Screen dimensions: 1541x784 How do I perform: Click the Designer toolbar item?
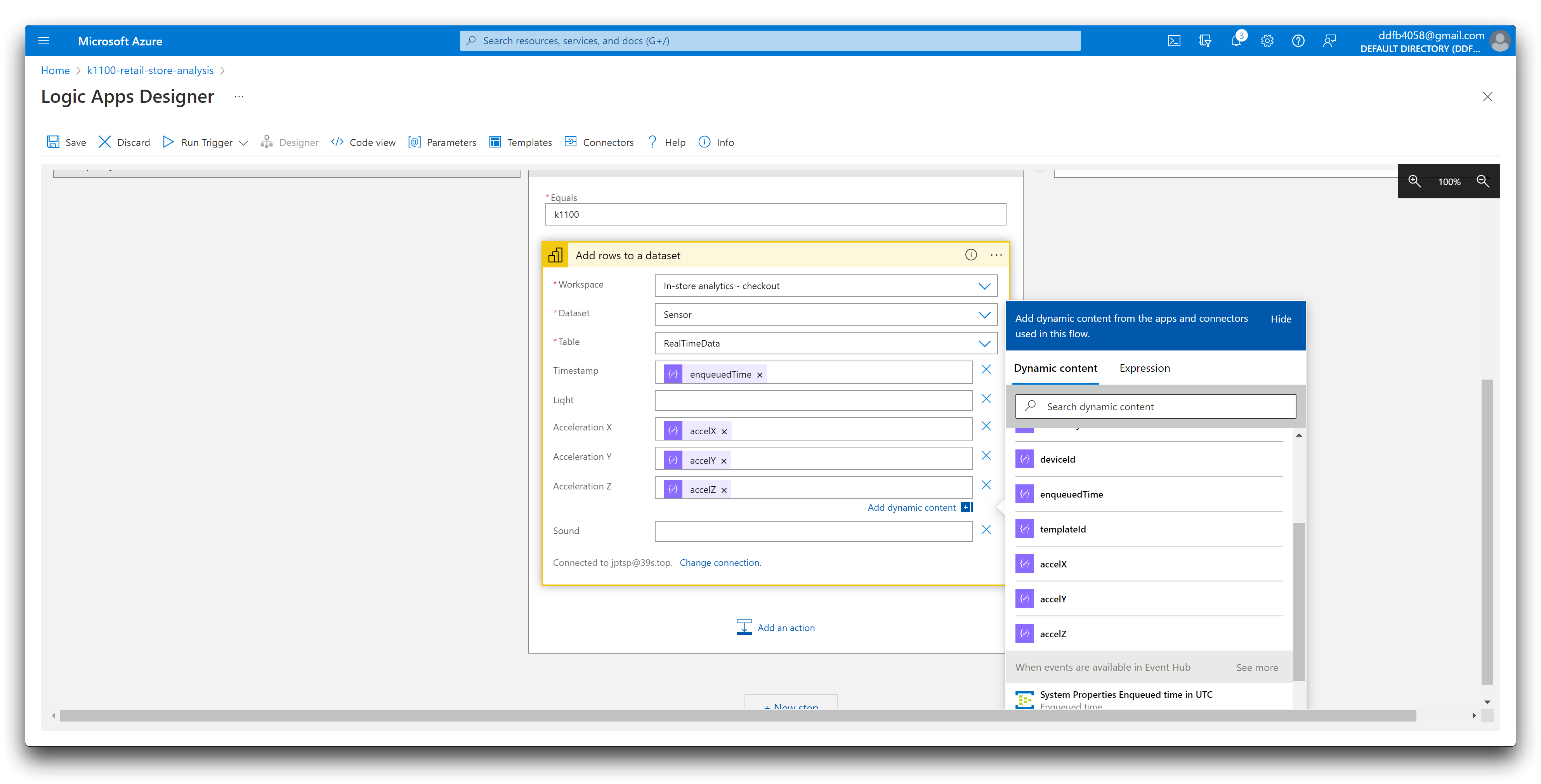[290, 142]
